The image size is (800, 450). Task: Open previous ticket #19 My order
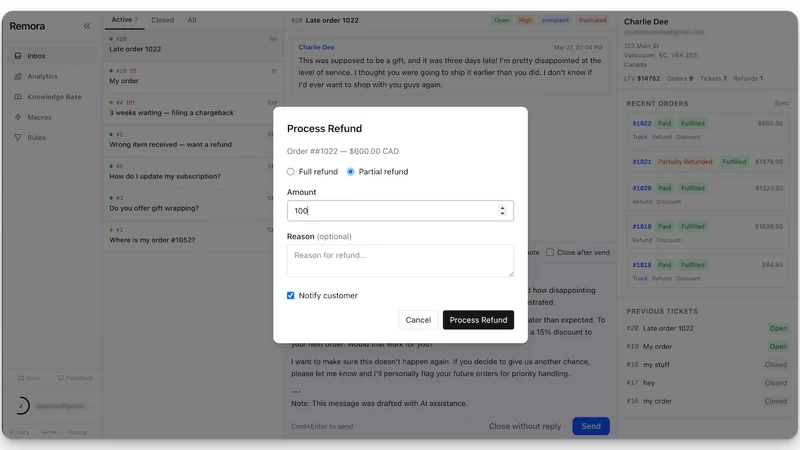coord(707,346)
